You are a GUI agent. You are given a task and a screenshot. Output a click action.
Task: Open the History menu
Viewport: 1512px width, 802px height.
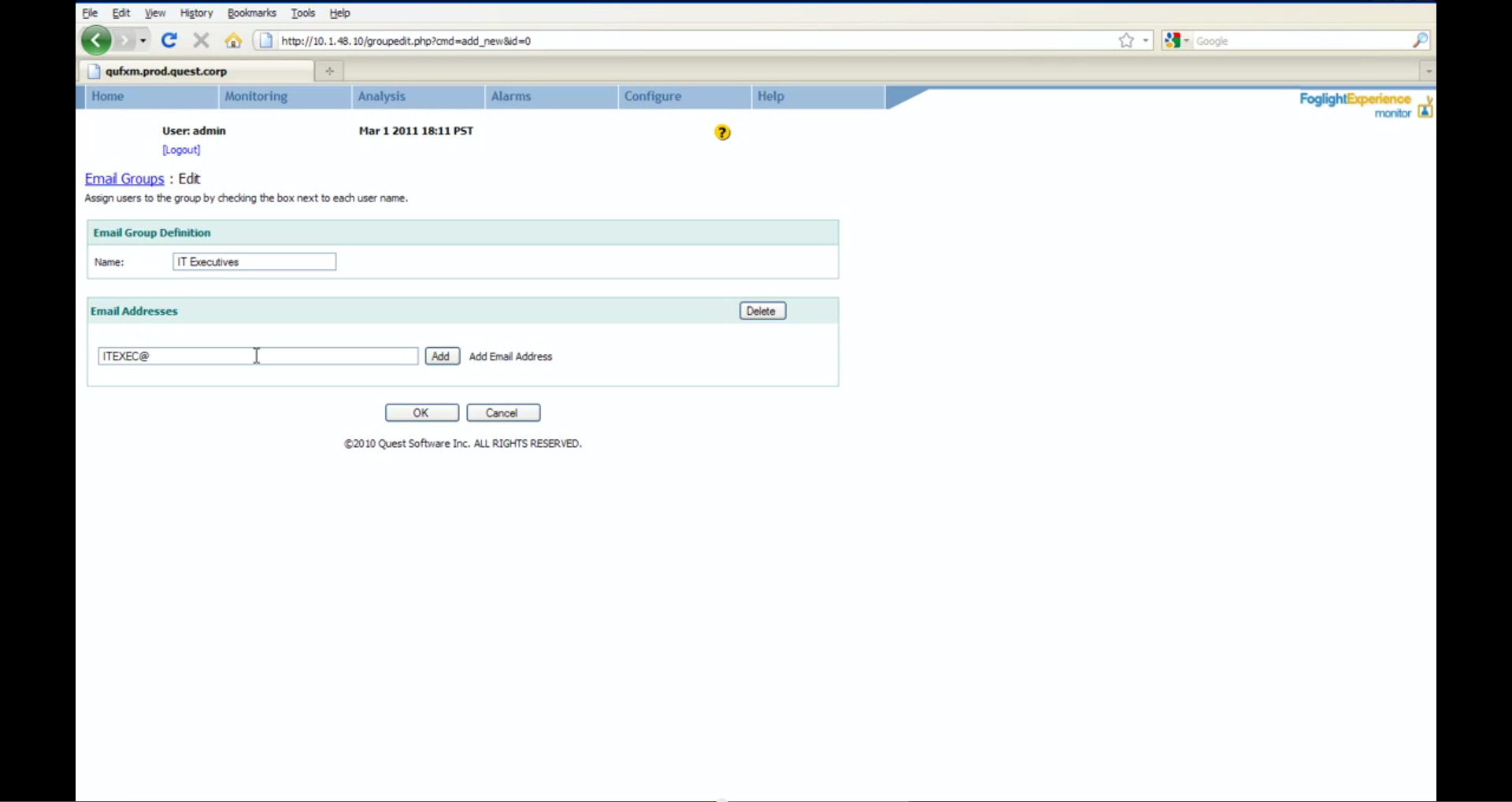pos(196,13)
